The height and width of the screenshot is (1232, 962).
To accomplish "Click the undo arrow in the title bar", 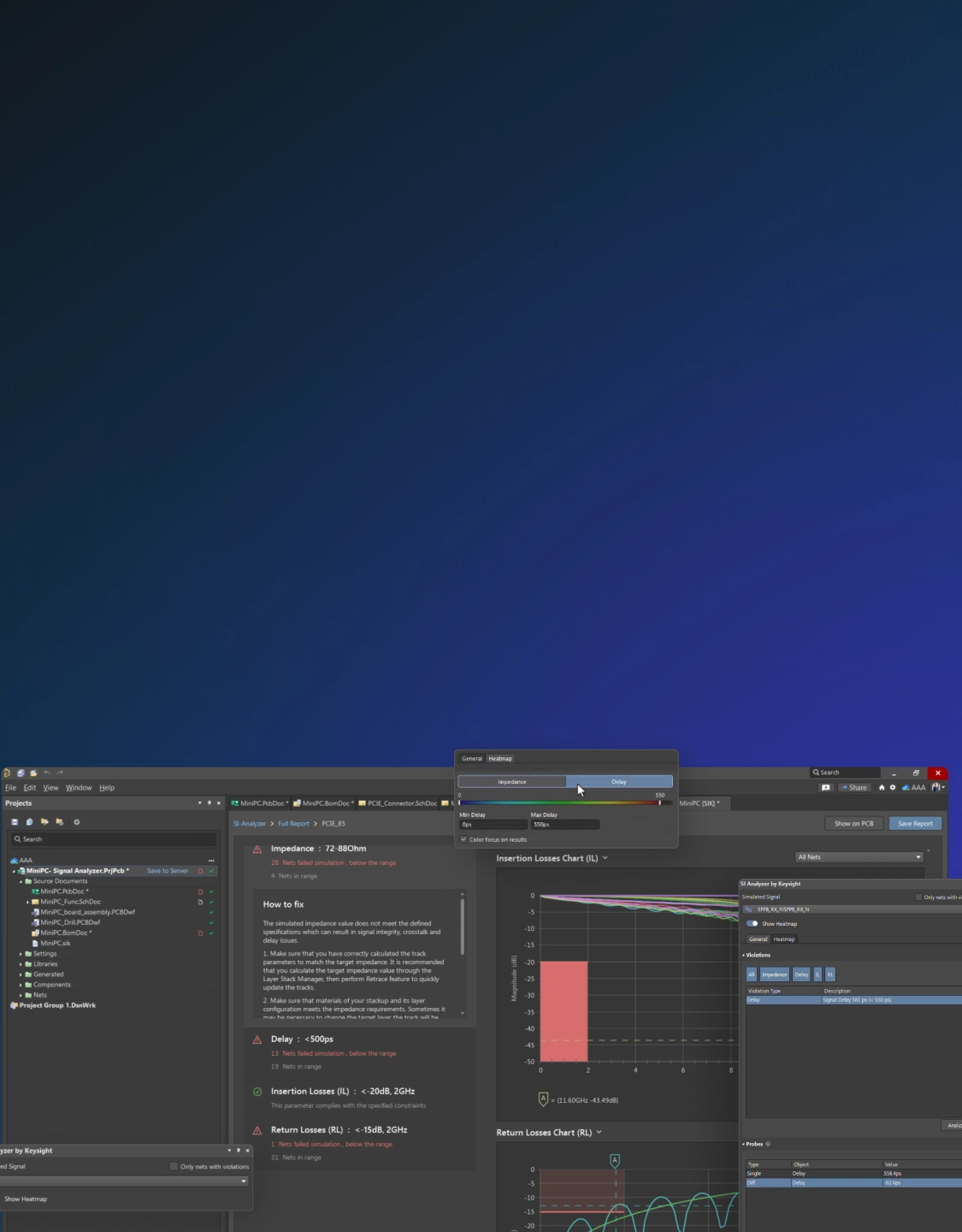I will coord(47,773).
